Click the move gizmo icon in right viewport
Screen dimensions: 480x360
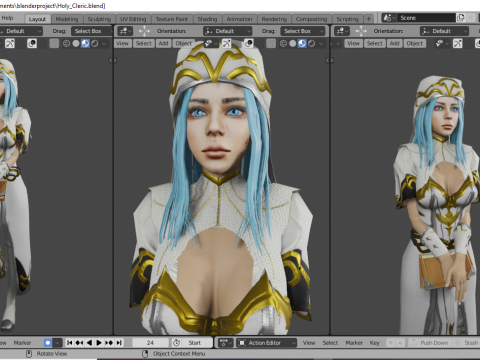(x=361, y=31)
